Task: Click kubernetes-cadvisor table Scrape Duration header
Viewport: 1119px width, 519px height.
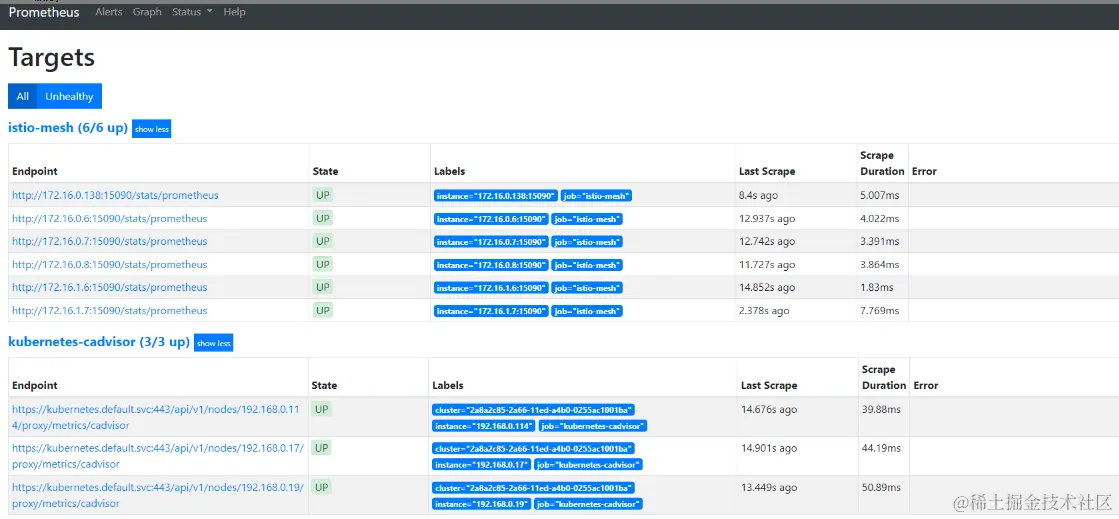Action: click(883, 378)
